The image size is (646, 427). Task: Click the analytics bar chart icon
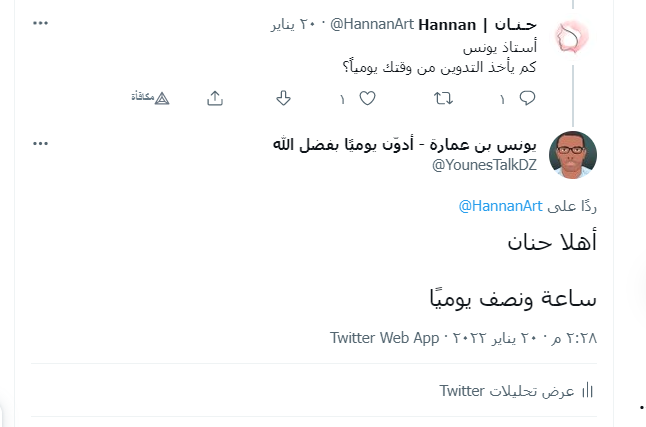(x=589, y=390)
